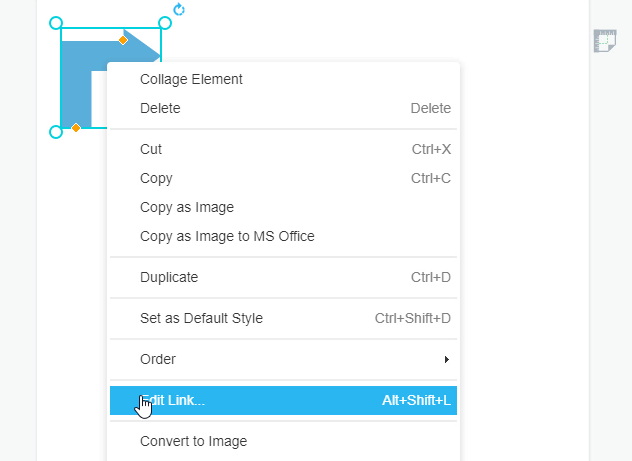The image size is (632, 461).
Task: Select the bottom-left circular resize handle
Action: [x=56, y=132]
